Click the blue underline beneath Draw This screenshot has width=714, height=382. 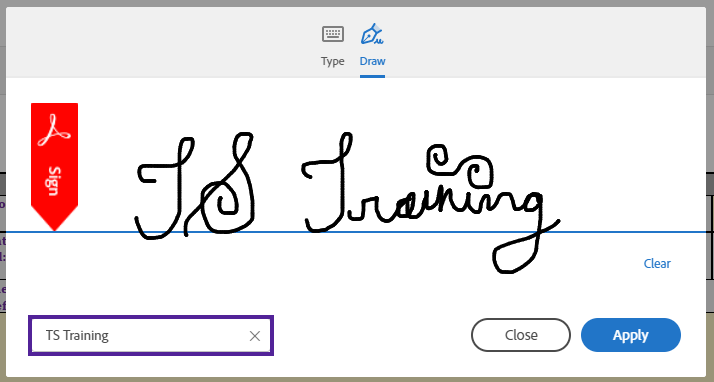(372, 76)
